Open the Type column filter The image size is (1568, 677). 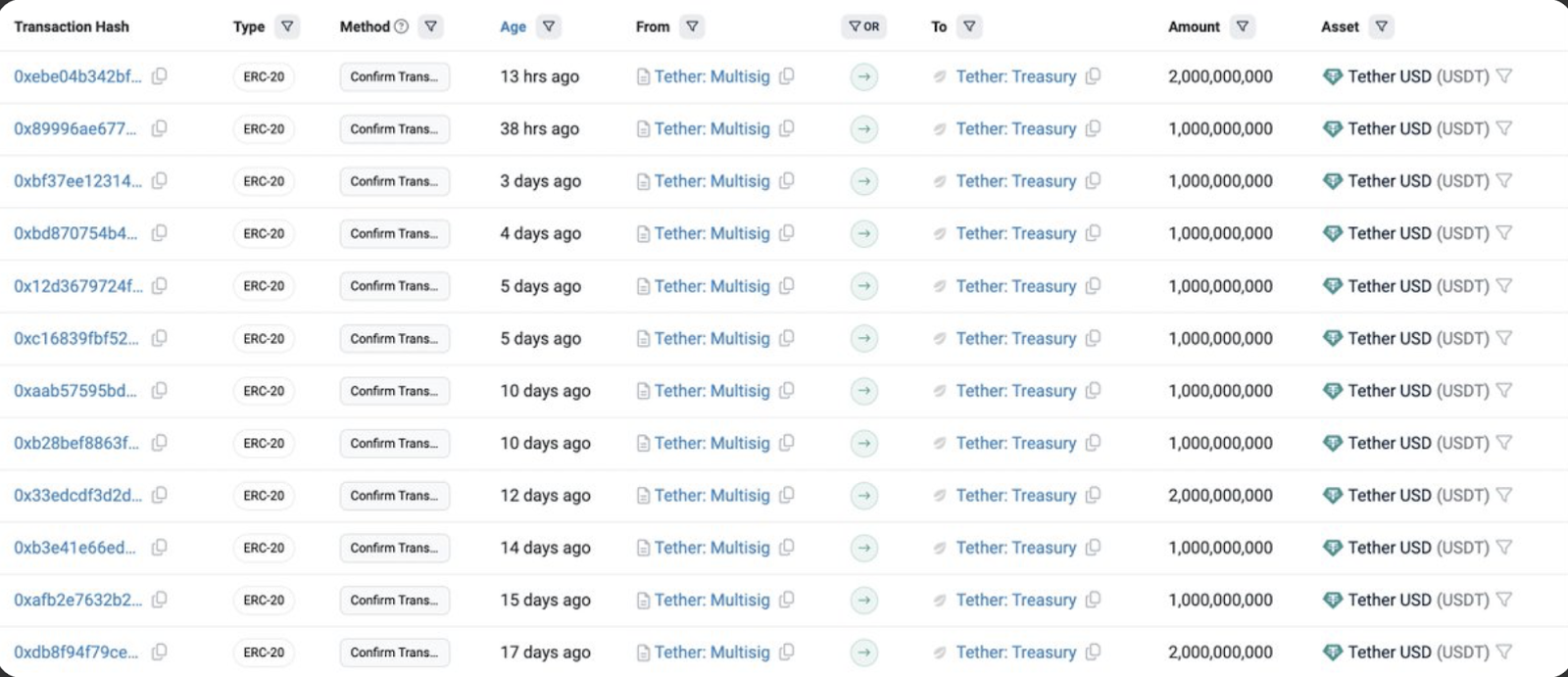coord(287,26)
